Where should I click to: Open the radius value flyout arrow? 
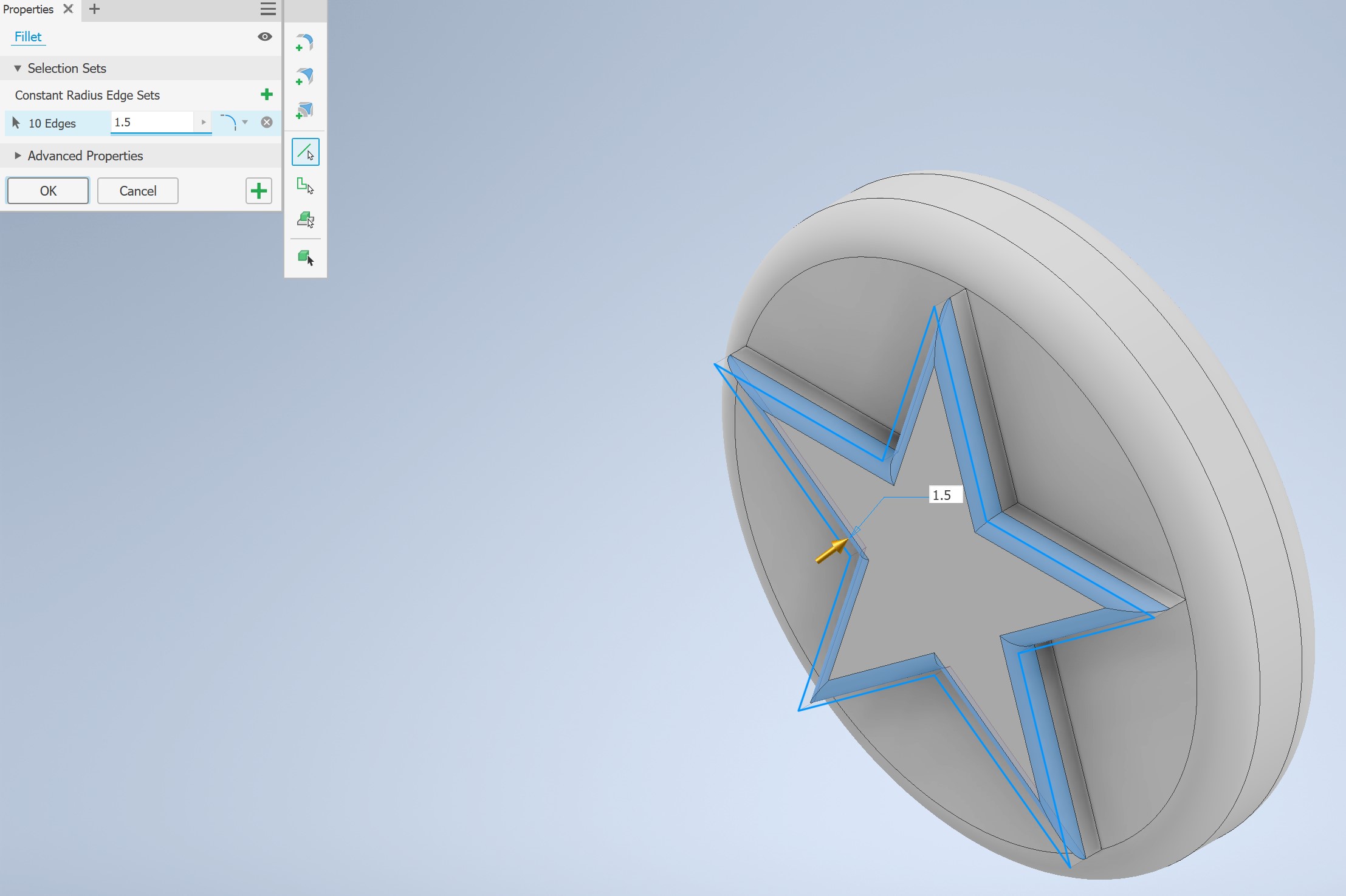[x=204, y=122]
